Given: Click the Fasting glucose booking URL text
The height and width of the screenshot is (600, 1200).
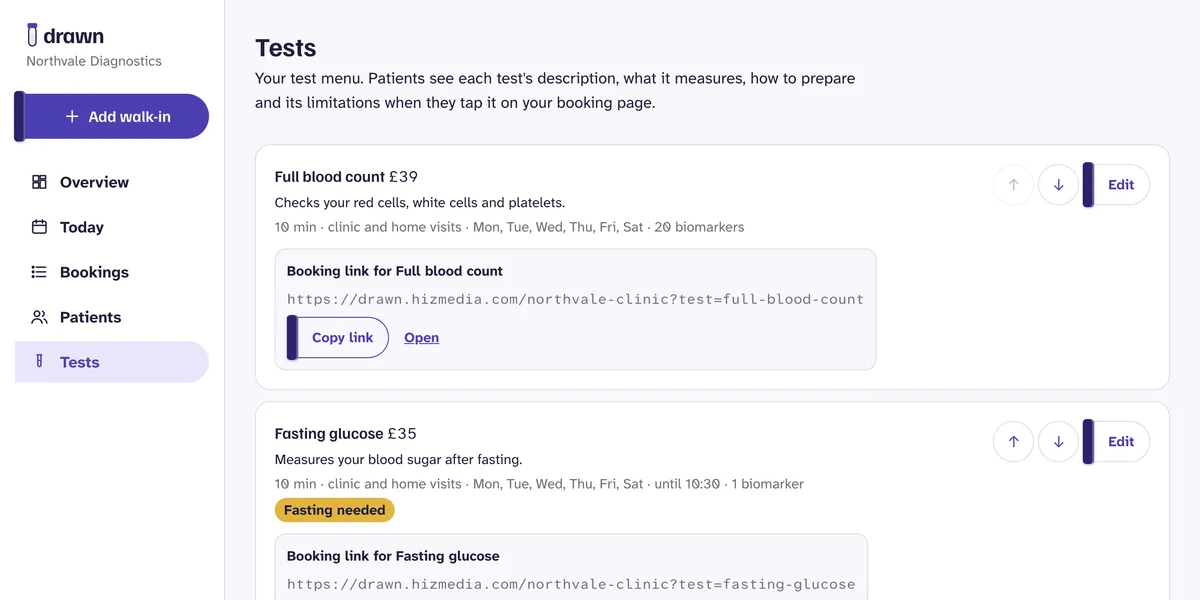Looking at the screenshot, I should pyautogui.click(x=571, y=584).
